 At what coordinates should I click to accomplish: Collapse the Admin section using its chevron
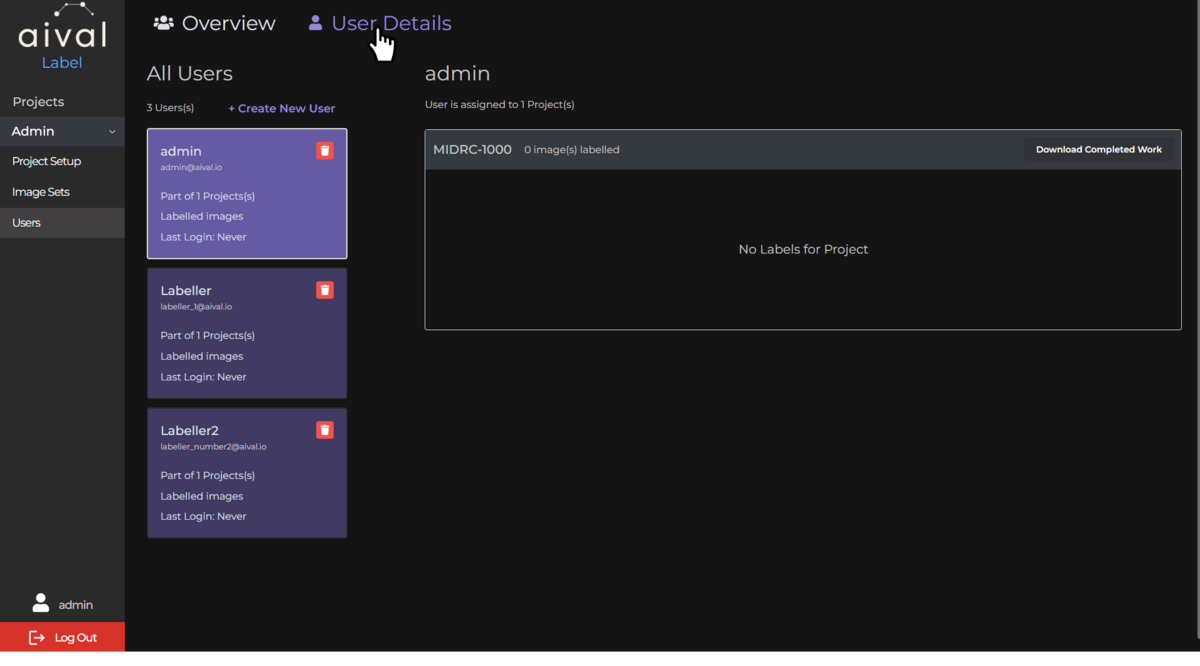(x=112, y=131)
